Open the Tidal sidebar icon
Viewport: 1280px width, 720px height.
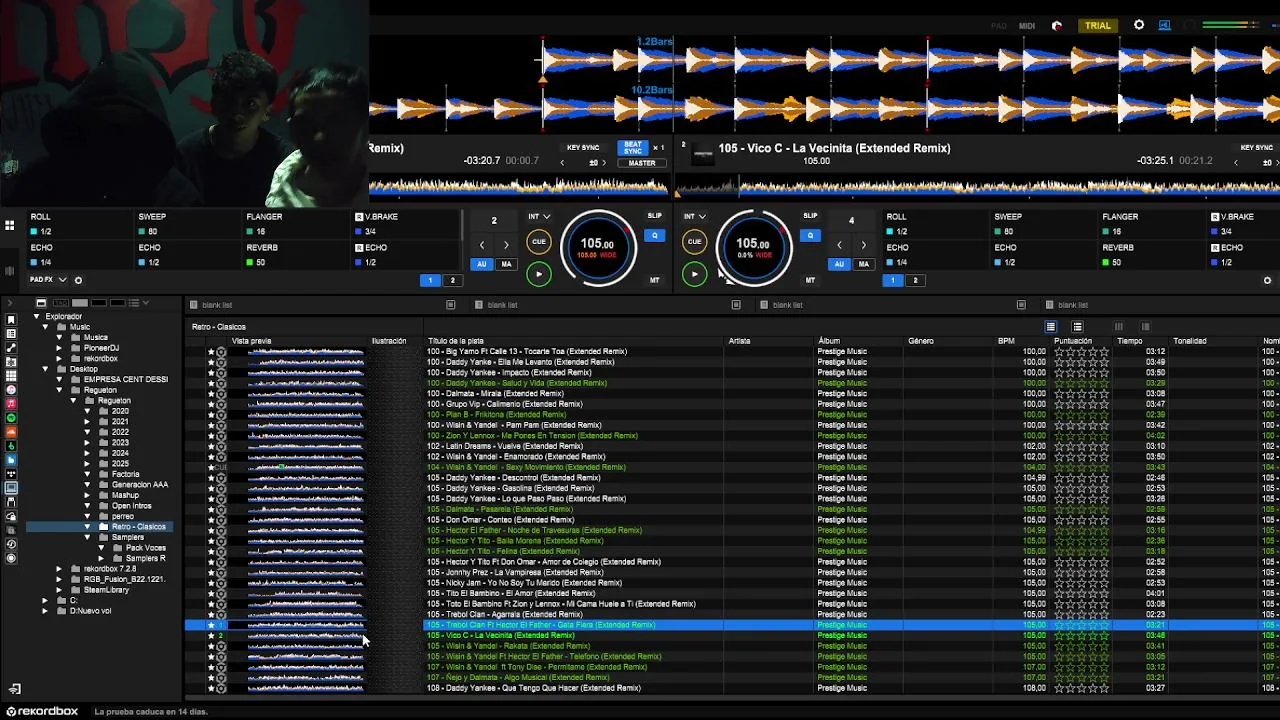(11, 474)
